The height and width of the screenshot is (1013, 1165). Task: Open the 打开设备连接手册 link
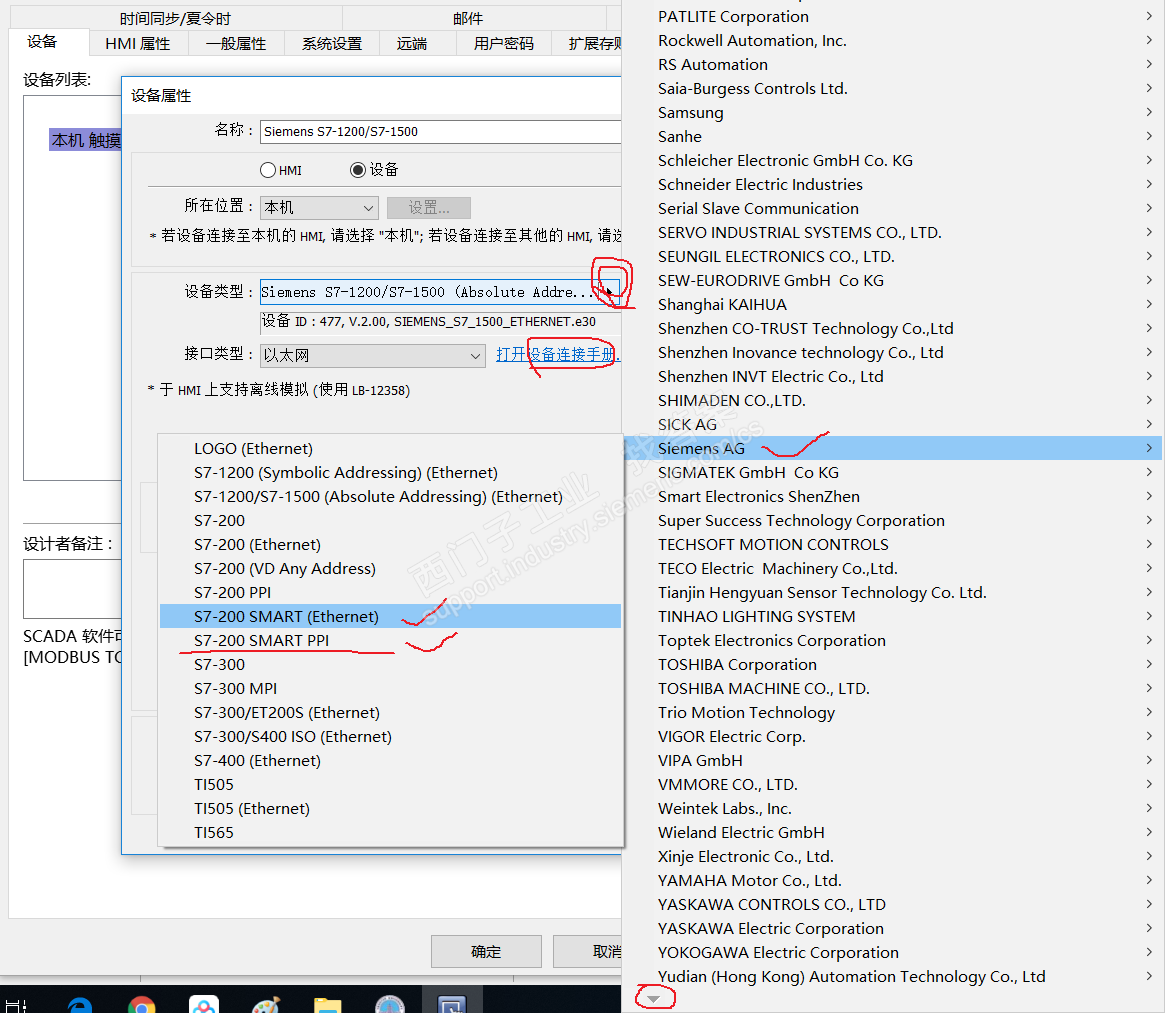[x=557, y=355]
